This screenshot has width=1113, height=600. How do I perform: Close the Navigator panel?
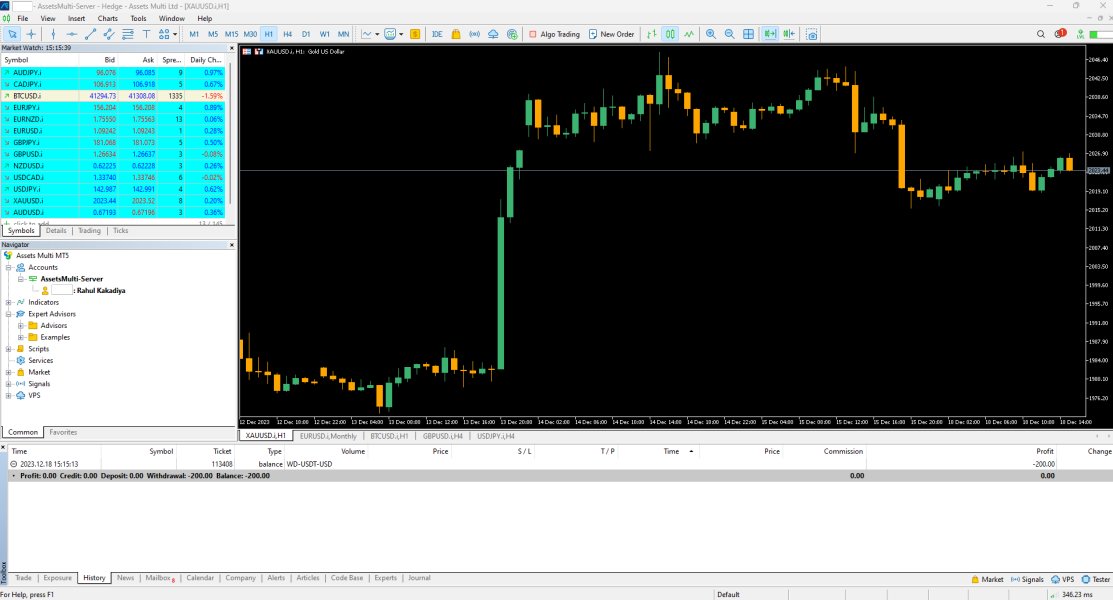click(231, 245)
